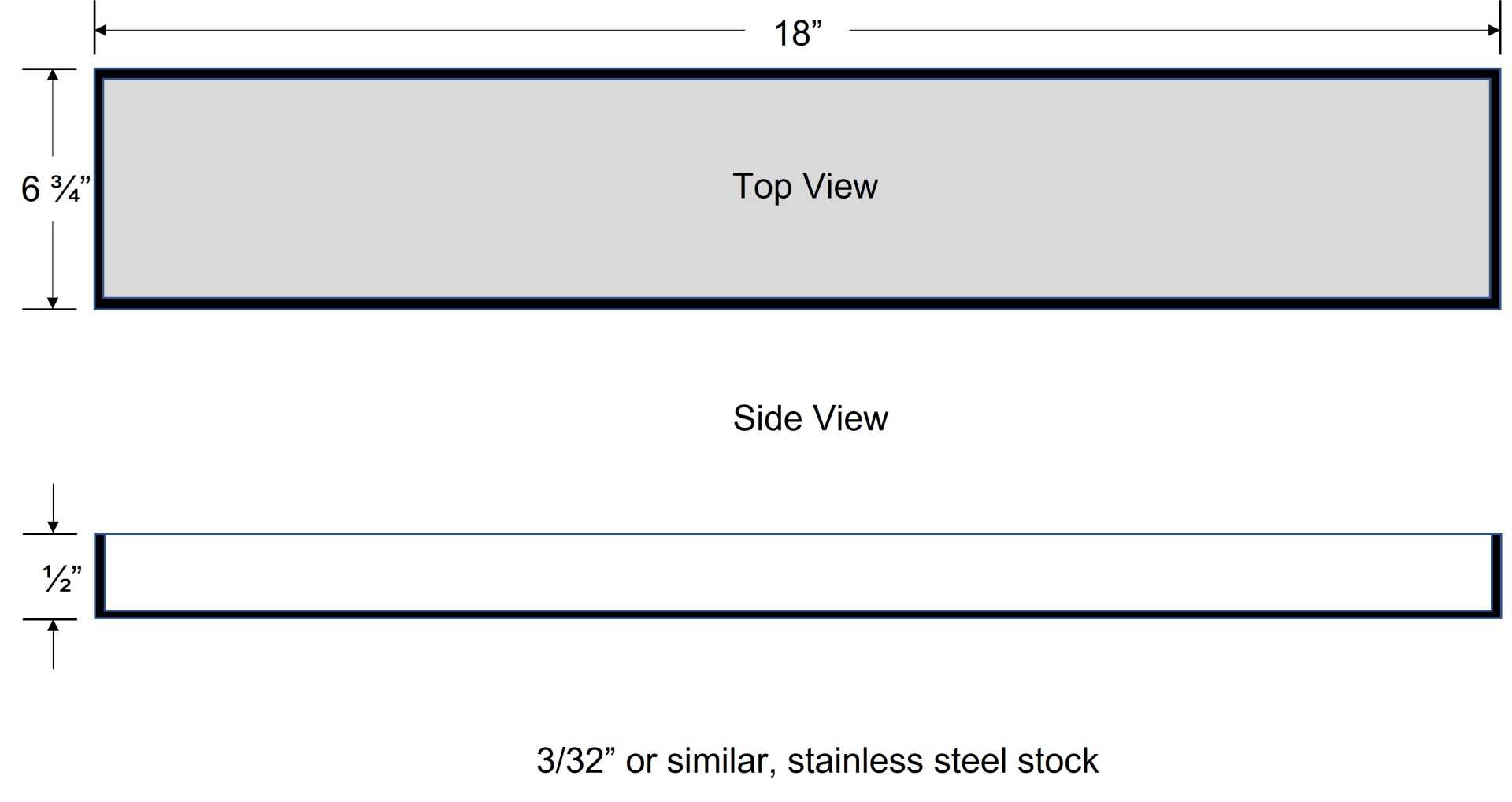Select lower arrowhead of 6 ¾" dimension
This screenshot has width=1512, height=802.
click(53, 303)
